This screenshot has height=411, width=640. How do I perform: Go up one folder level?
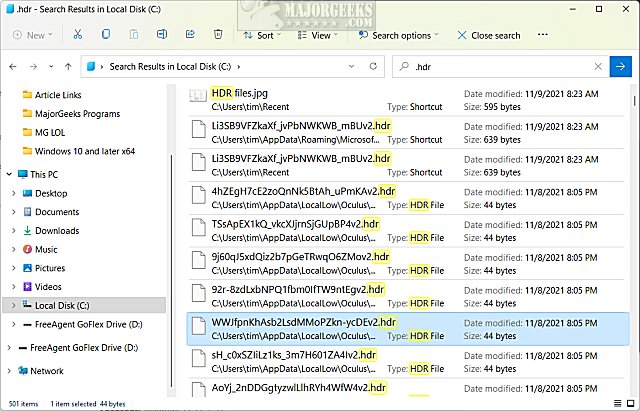point(65,67)
